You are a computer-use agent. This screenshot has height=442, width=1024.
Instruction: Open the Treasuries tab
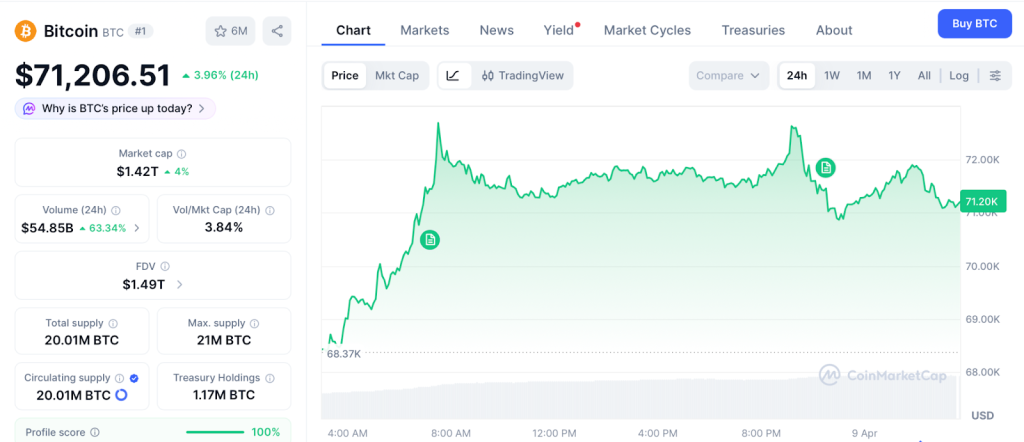pyautogui.click(x=753, y=30)
